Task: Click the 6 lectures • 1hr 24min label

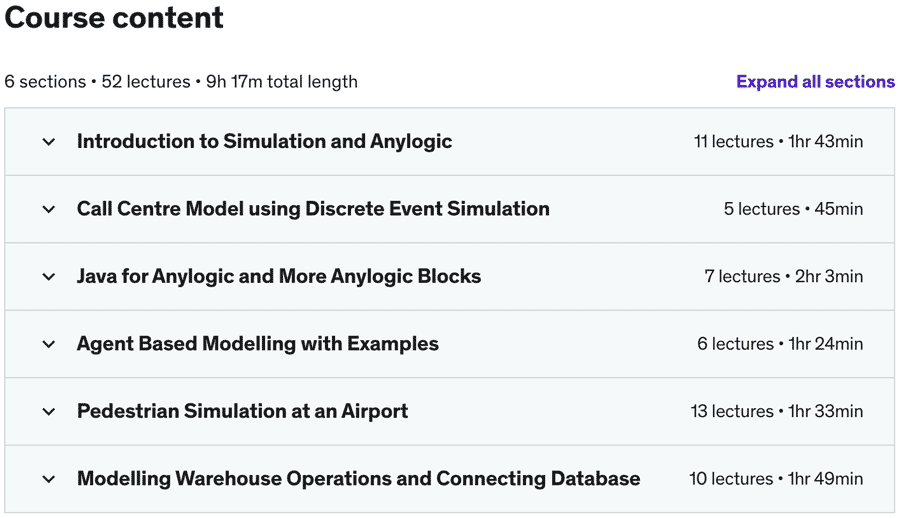Action: point(780,344)
